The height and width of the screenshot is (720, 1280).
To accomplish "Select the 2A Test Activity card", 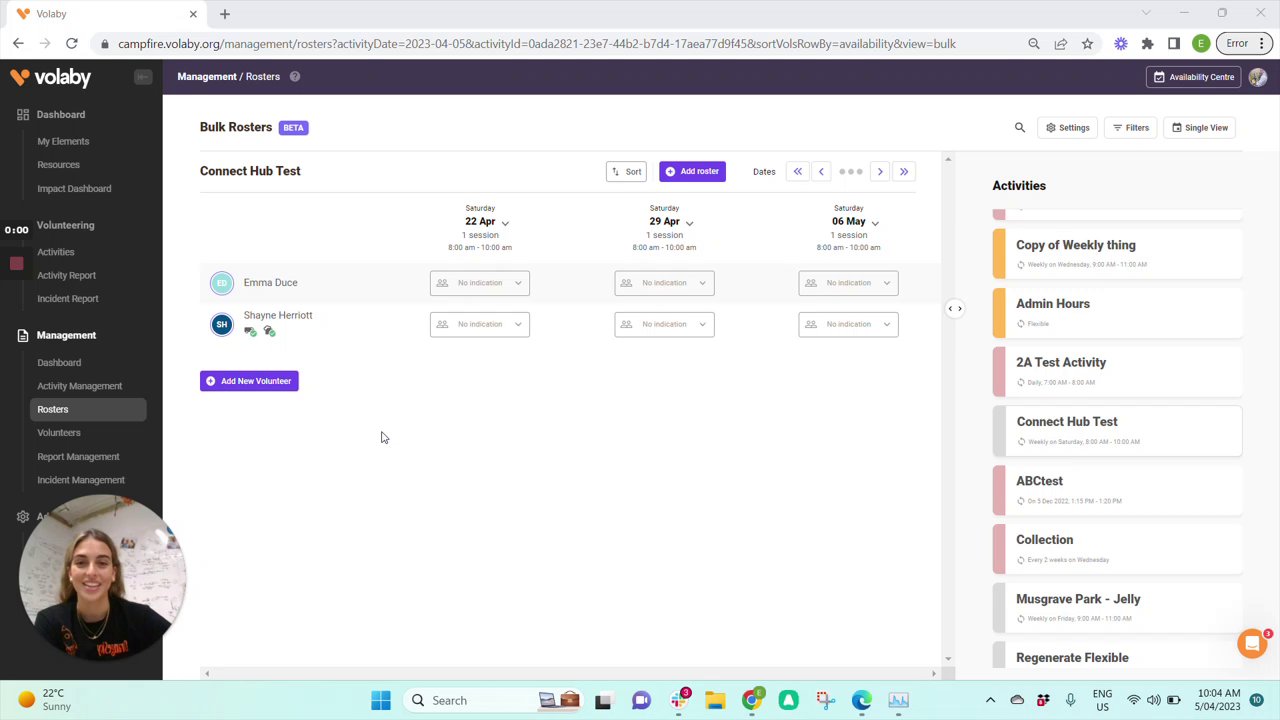I will pyautogui.click(x=1117, y=371).
